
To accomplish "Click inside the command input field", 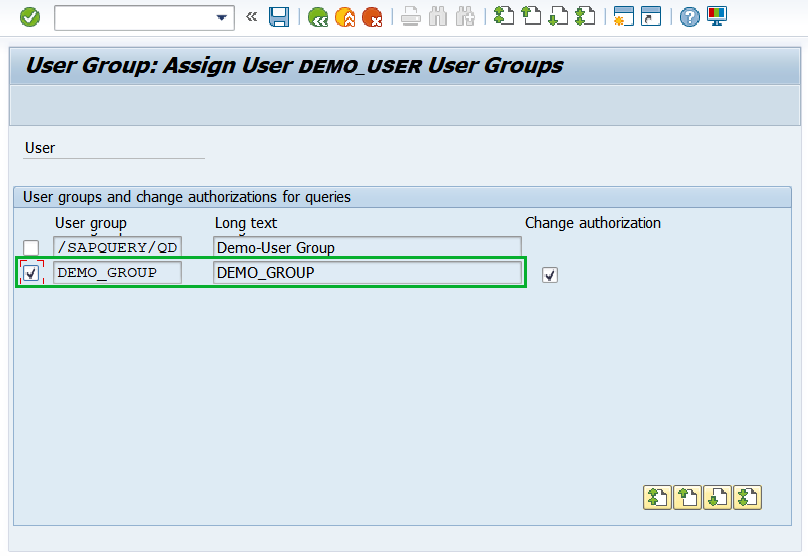I will [135, 18].
